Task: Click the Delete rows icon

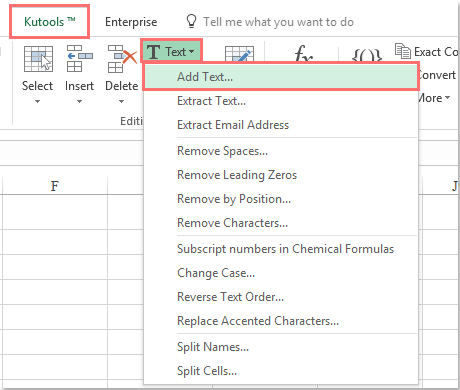Action: pos(122,59)
